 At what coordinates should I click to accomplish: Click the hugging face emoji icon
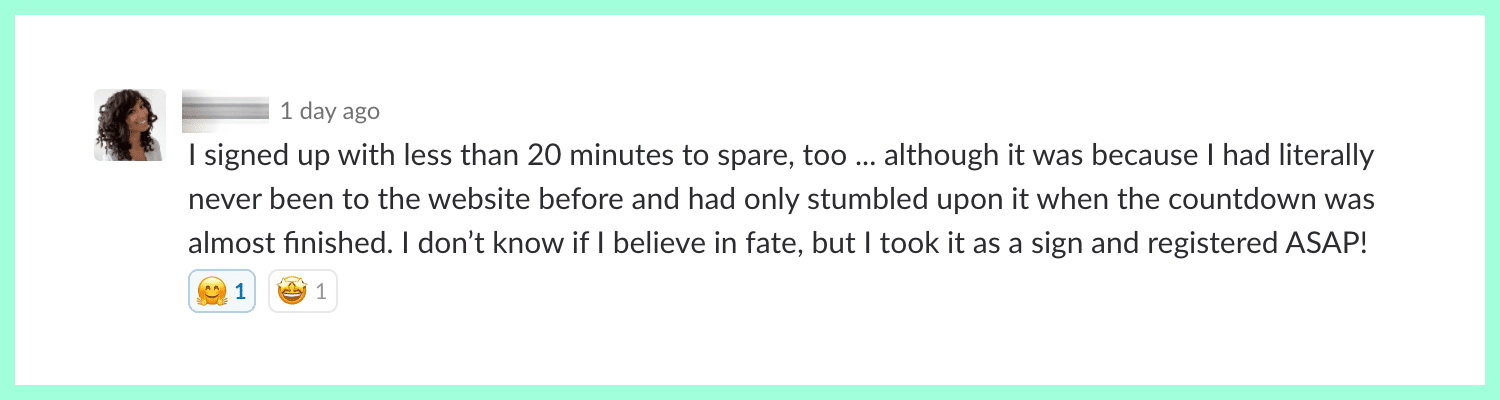[212, 293]
